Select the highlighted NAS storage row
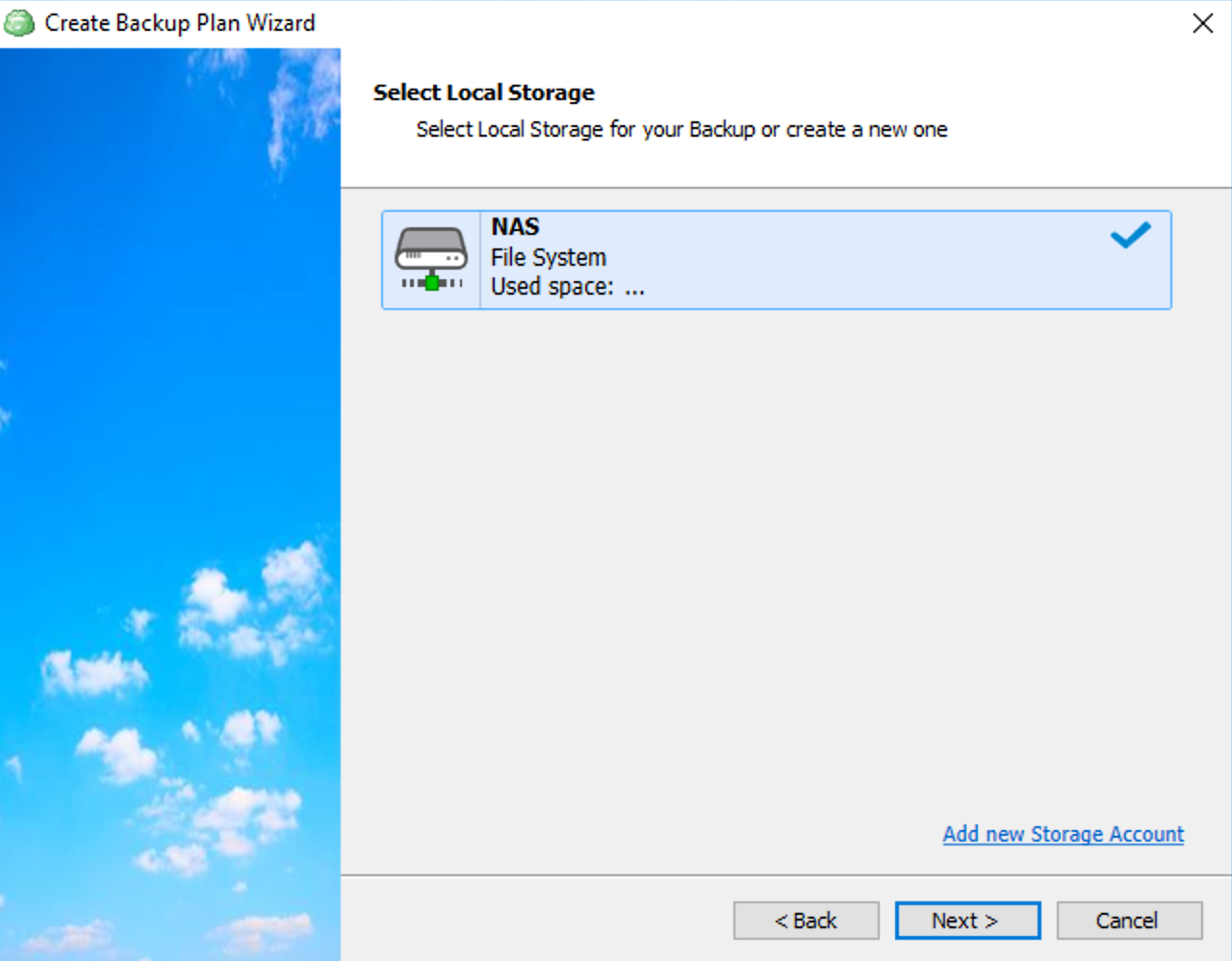The height and width of the screenshot is (961, 1232). pos(777,260)
